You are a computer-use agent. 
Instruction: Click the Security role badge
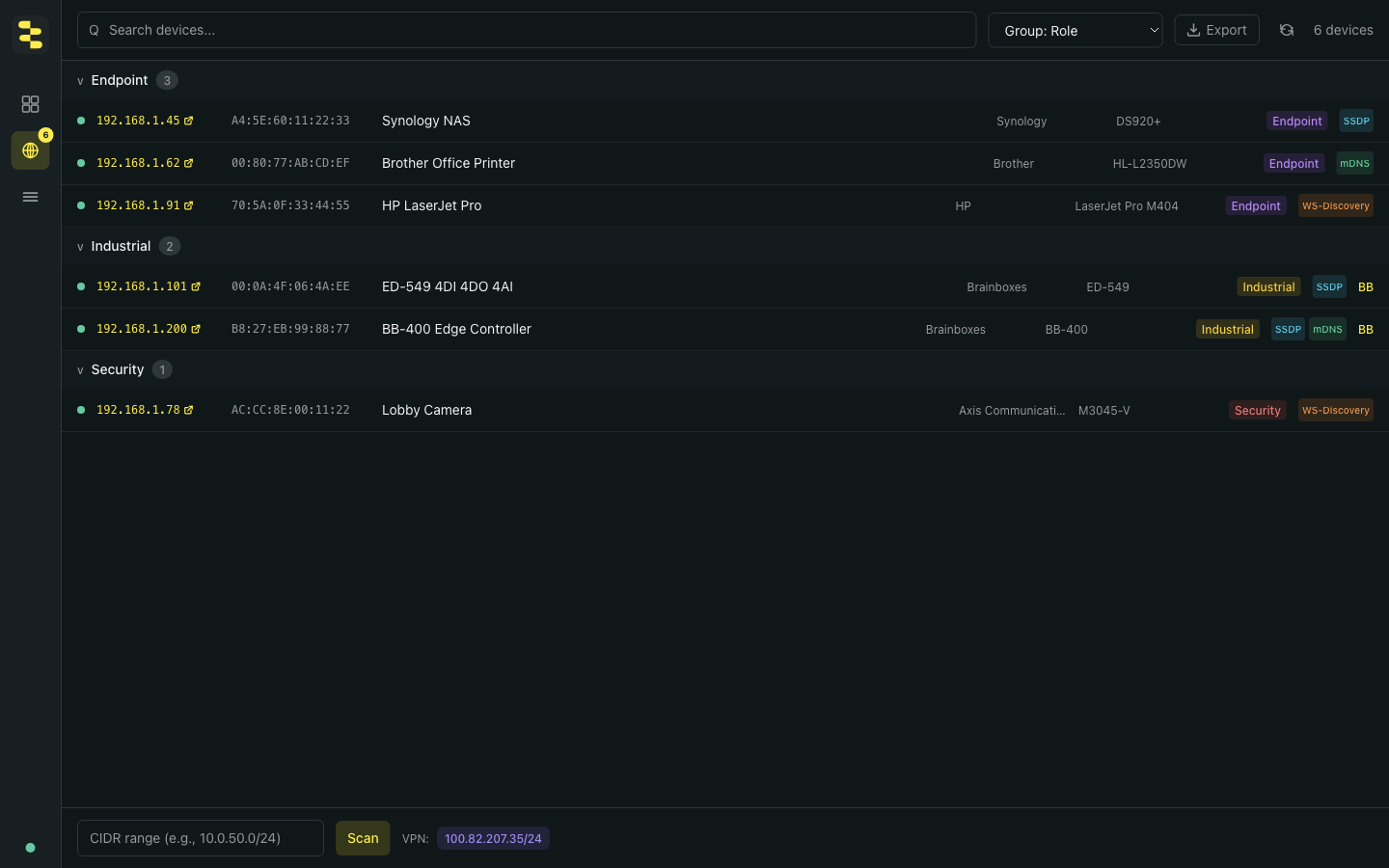point(1257,410)
